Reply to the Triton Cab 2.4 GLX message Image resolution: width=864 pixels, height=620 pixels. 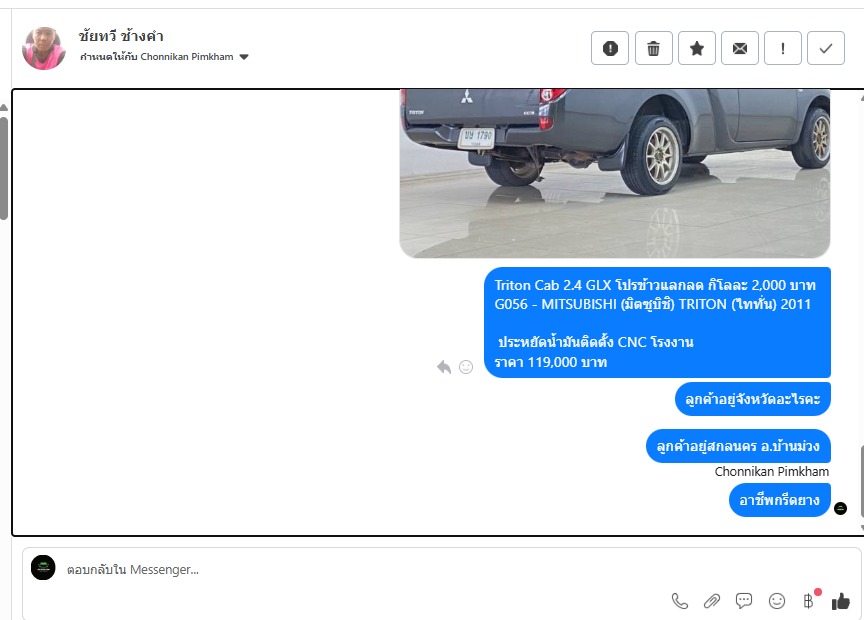444,367
